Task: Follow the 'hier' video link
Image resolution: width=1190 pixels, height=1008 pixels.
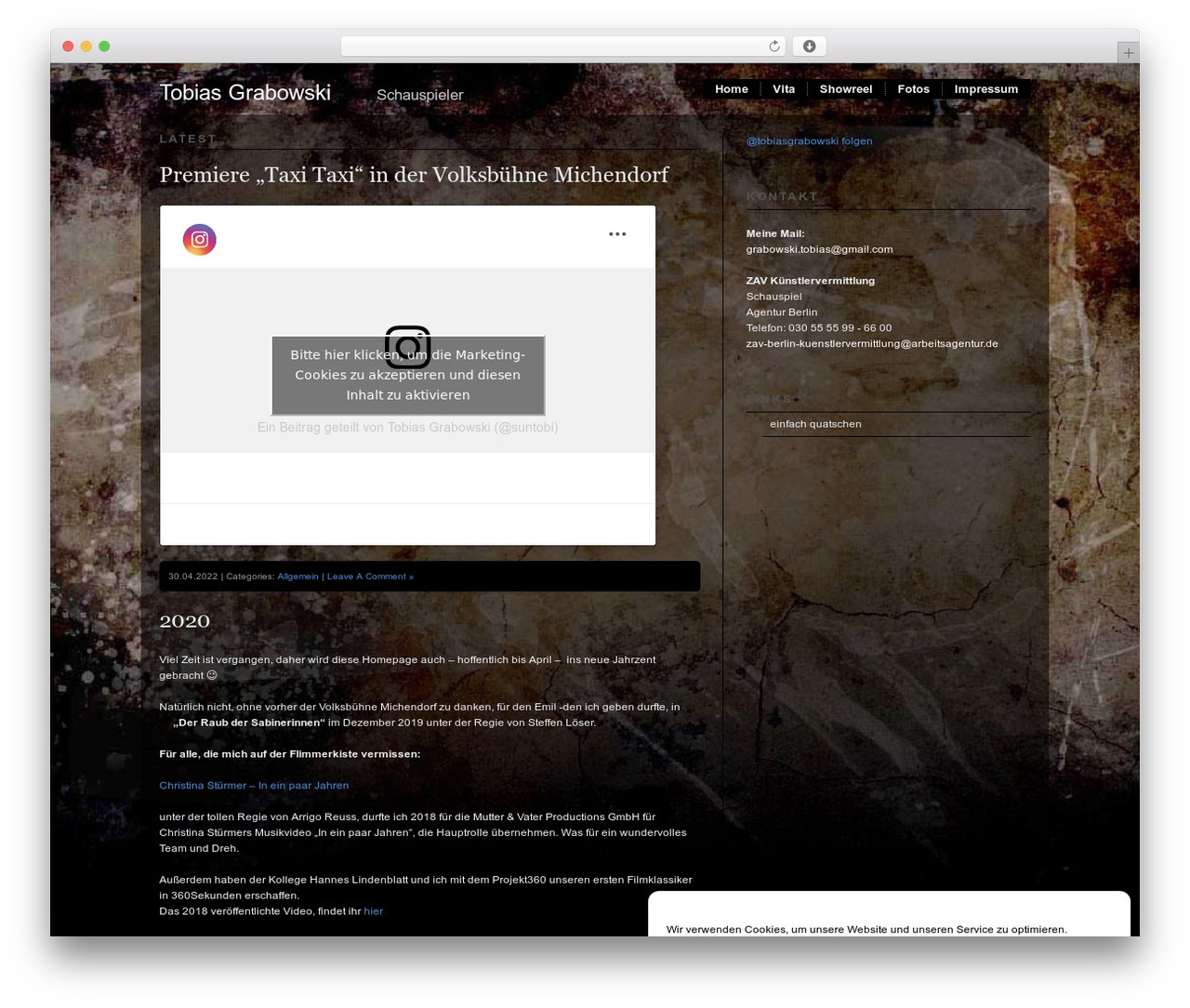Action: [x=373, y=911]
